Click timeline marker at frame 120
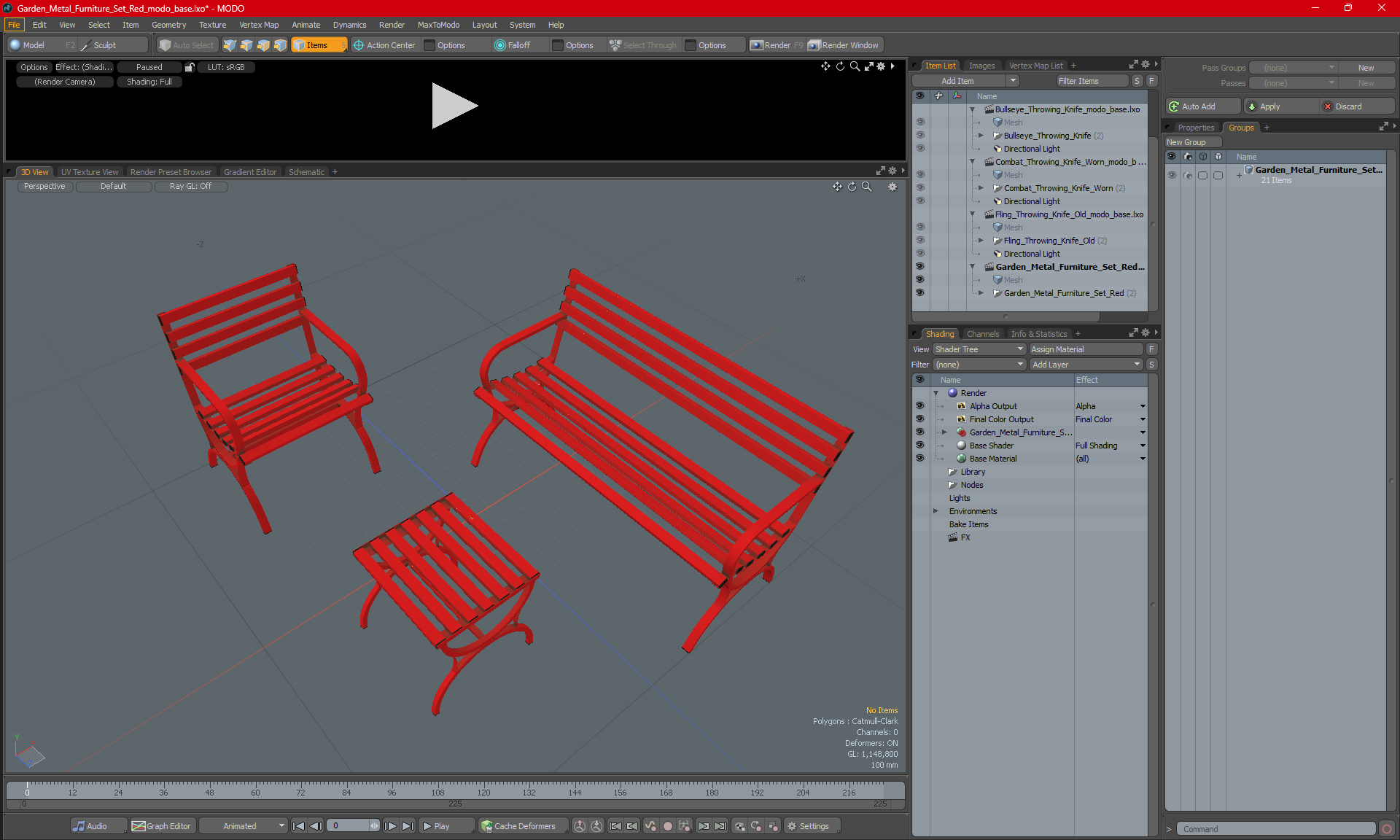This screenshot has width=1400, height=840. (x=483, y=792)
